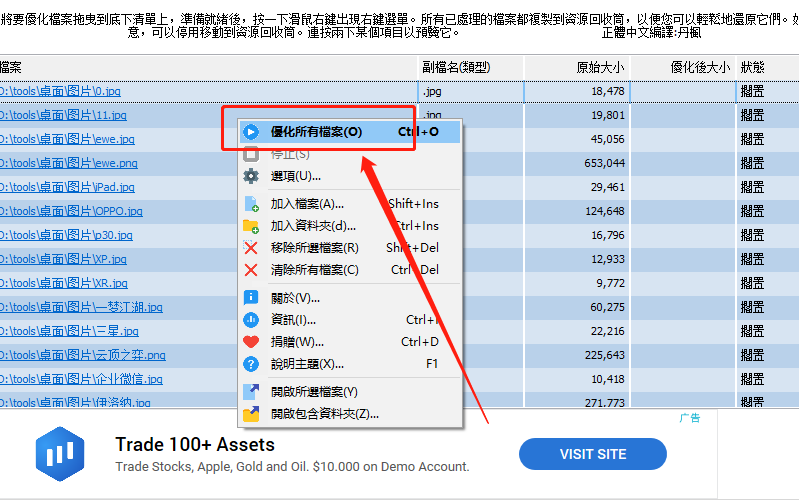Image resolution: width=799 pixels, height=500 pixels.
Task: Open 資訊(I)... menu entry
Action: click(x=350, y=320)
